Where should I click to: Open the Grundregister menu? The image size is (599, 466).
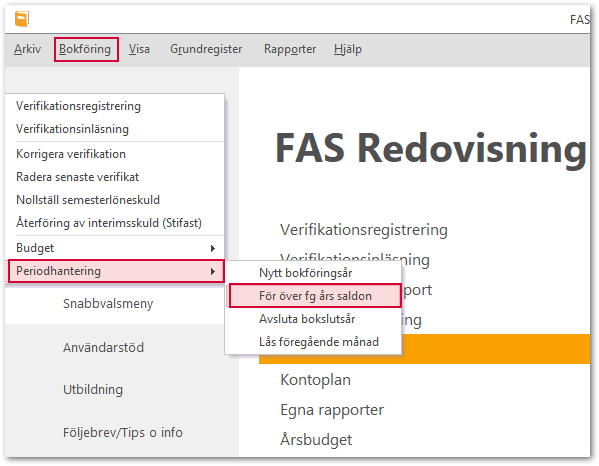tap(206, 49)
